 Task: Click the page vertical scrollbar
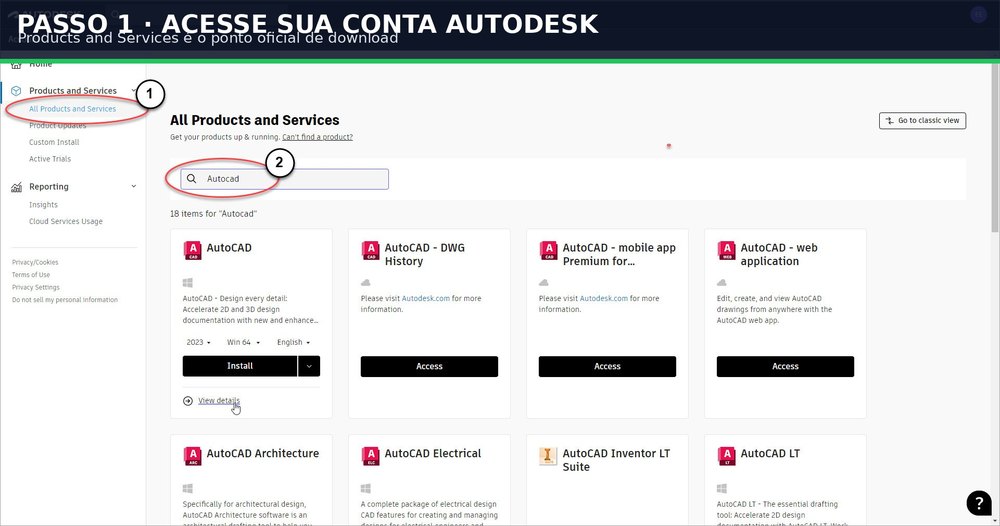coord(995,148)
